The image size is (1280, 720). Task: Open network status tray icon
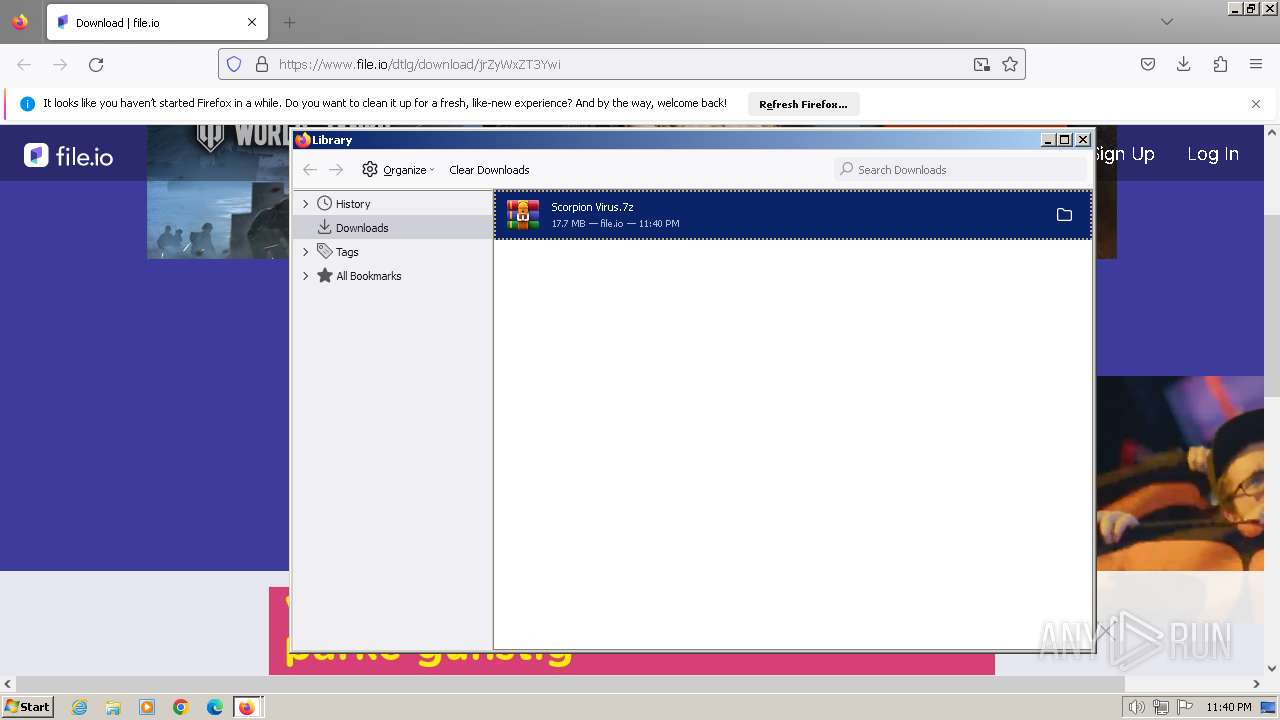[x=1161, y=707]
